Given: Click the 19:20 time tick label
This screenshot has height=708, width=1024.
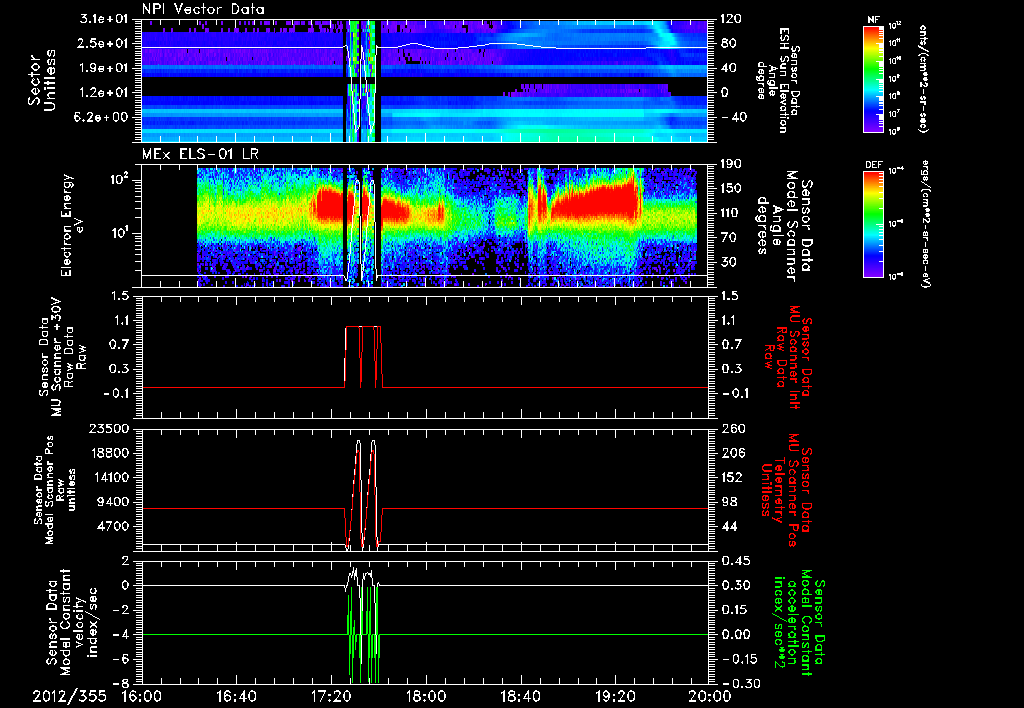Looking at the screenshot, I should 615,696.
